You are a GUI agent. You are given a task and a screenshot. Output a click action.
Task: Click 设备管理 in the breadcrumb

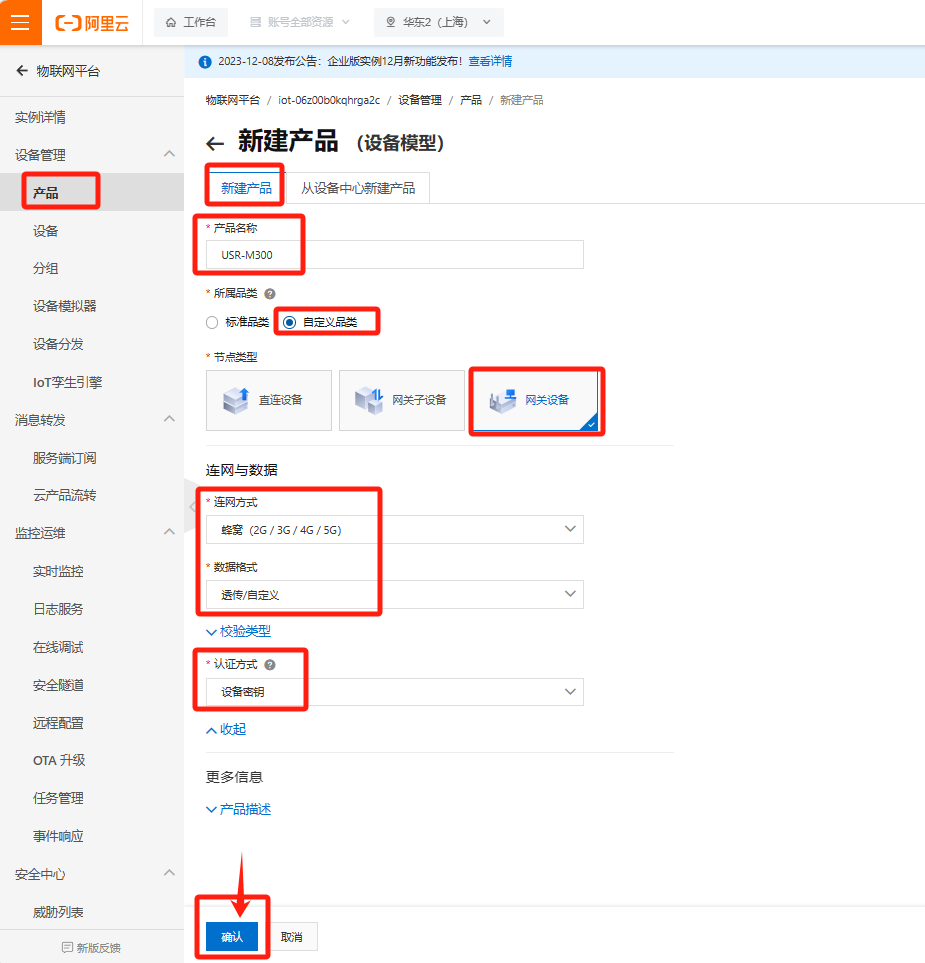click(420, 100)
